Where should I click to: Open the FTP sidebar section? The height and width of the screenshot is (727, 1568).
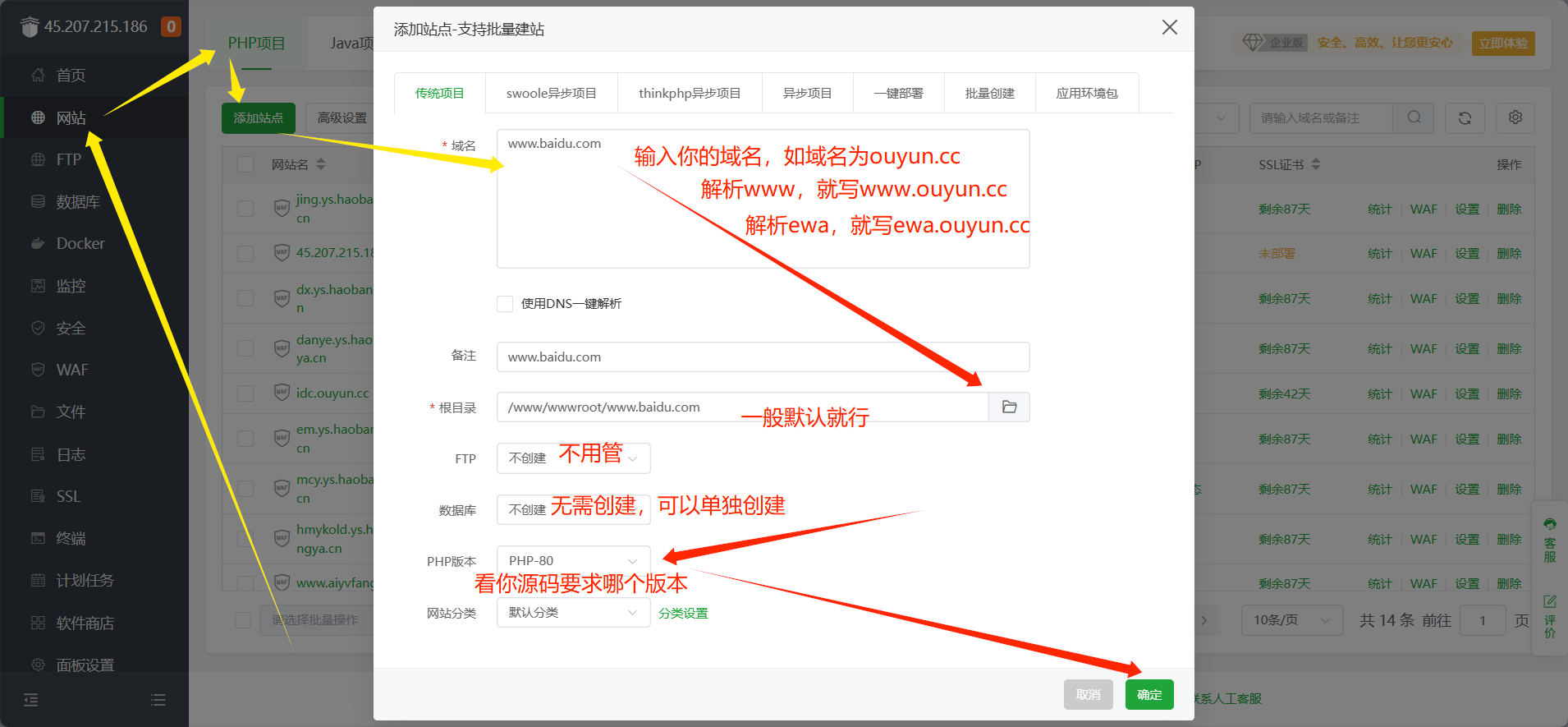point(68,159)
